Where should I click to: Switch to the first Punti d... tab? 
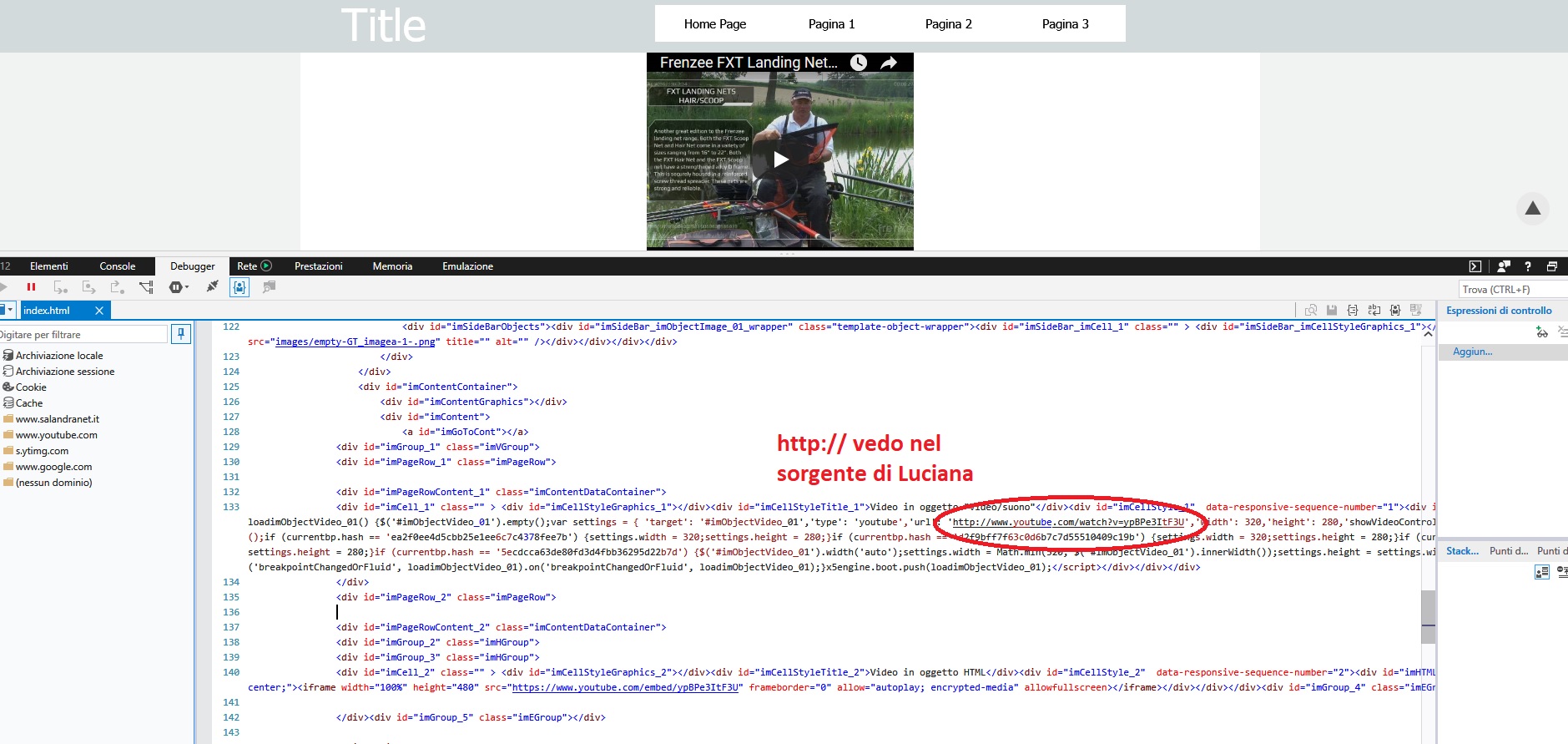1509,551
